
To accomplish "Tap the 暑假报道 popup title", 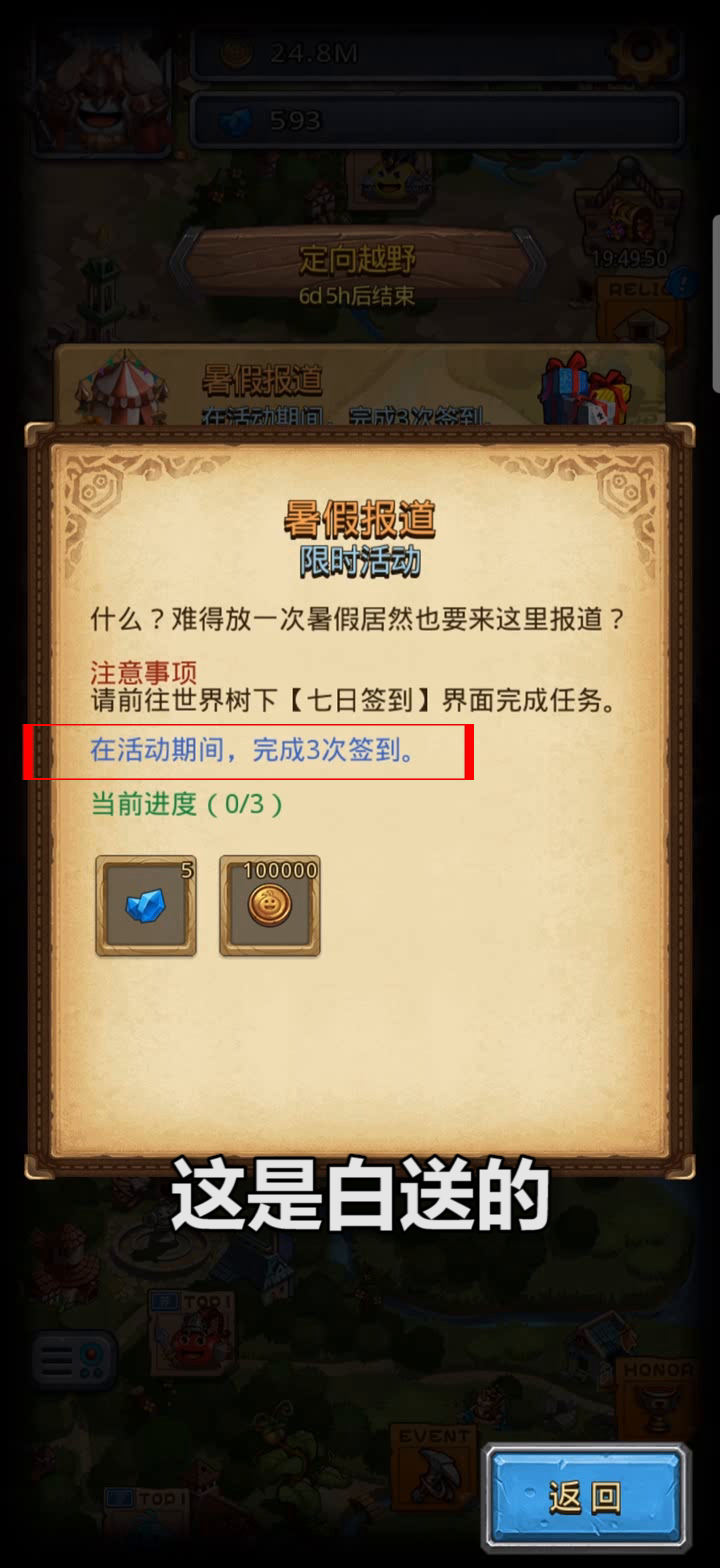I will click(x=360, y=520).
